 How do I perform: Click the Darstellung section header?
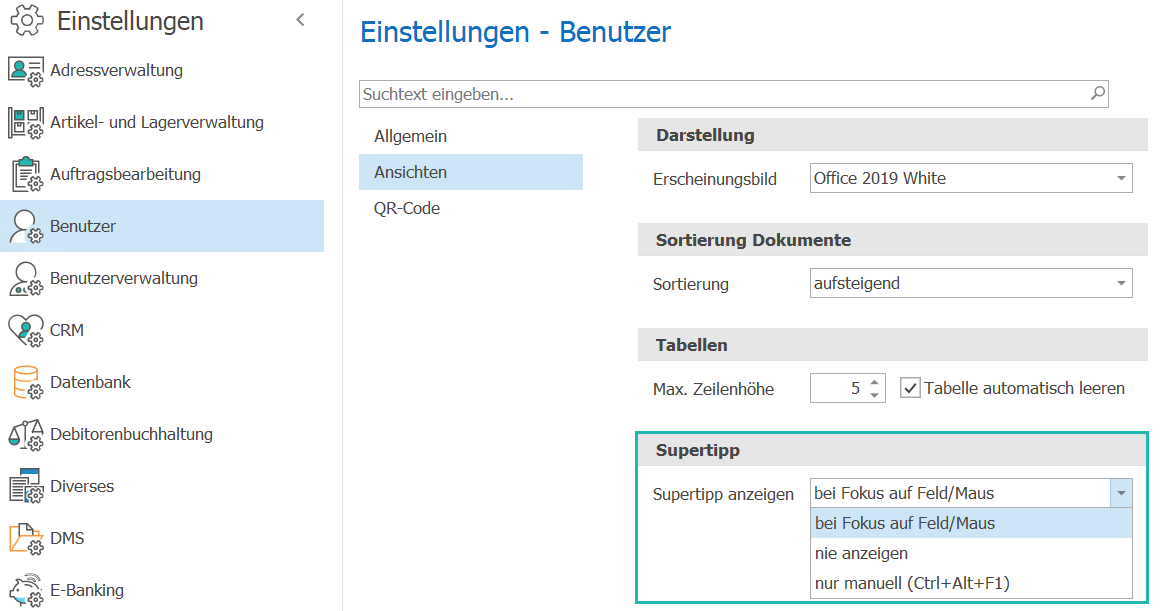coord(892,135)
